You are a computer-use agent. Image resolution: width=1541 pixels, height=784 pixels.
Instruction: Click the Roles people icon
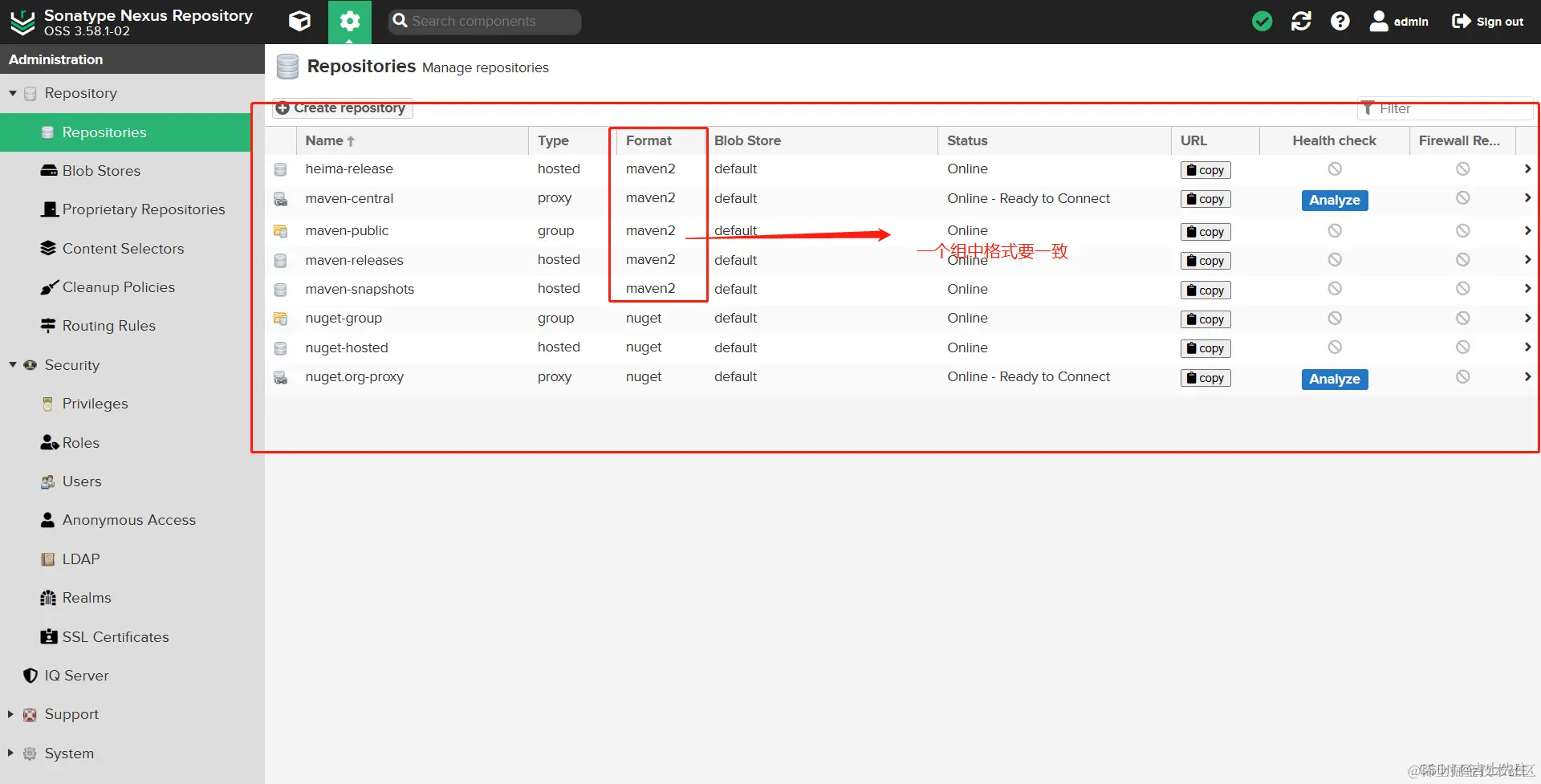point(49,443)
